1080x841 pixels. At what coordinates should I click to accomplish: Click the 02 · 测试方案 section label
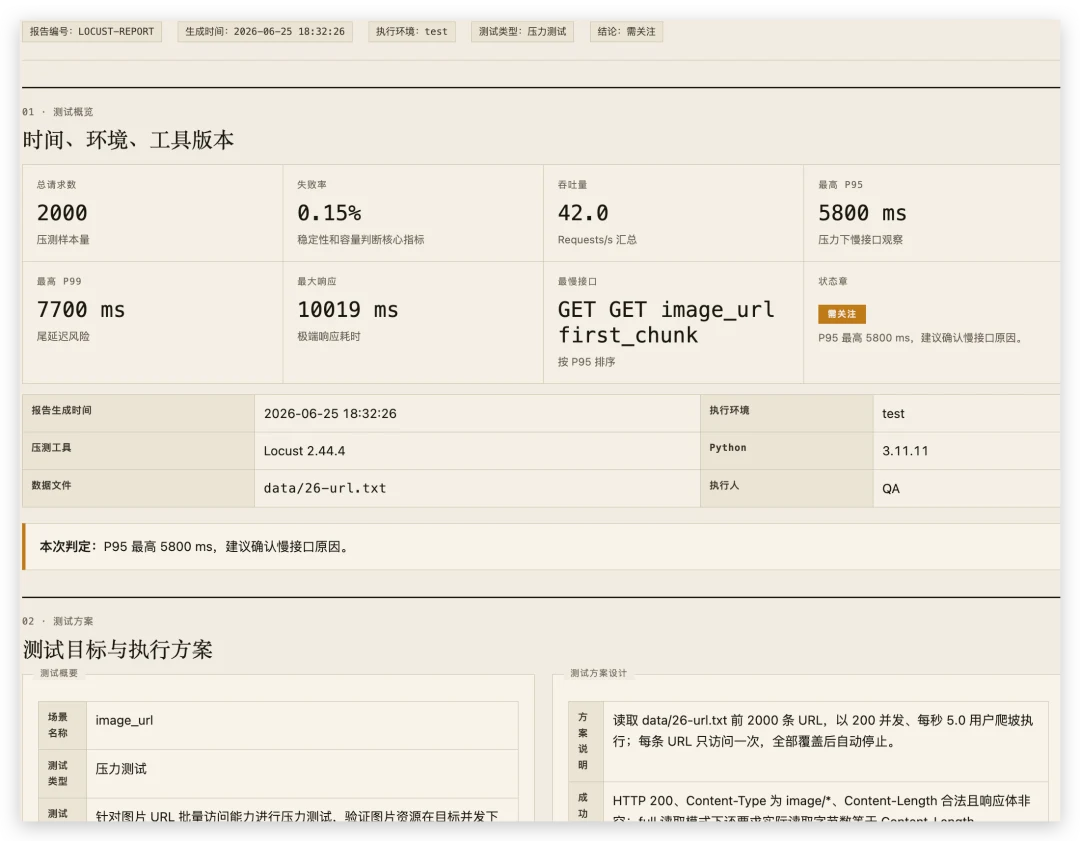[x=58, y=621]
